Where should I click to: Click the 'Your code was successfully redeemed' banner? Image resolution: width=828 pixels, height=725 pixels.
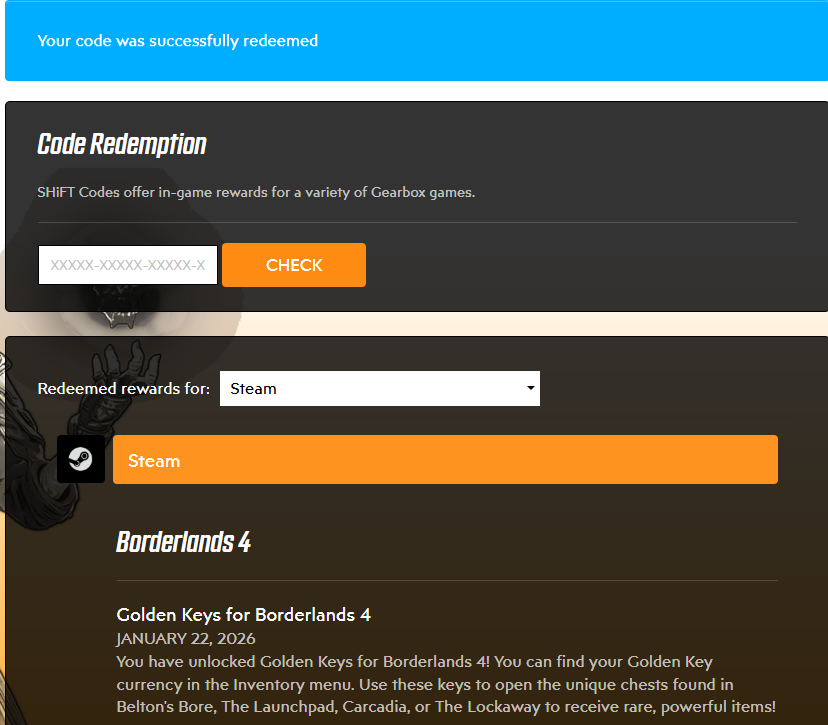pyautogui.click(x=416, y=41)
